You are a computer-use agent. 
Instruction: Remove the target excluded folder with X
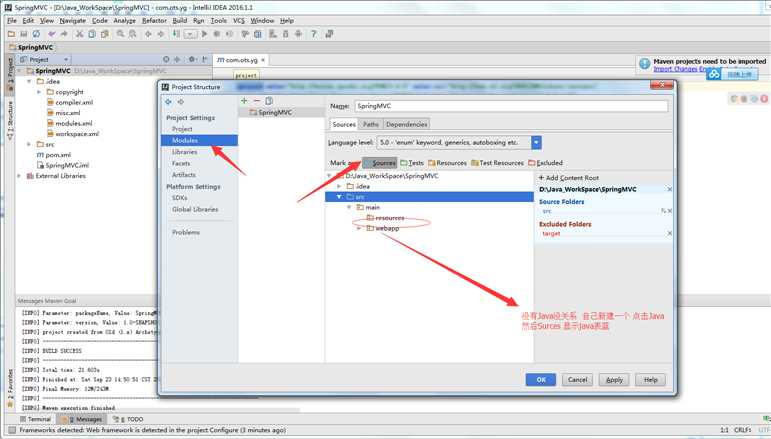tap(670, 234)
